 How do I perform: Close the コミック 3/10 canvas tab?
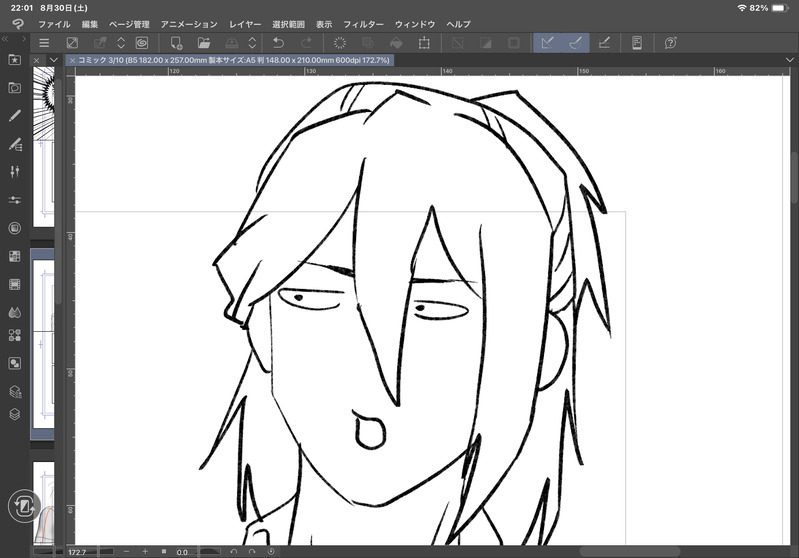72,60
